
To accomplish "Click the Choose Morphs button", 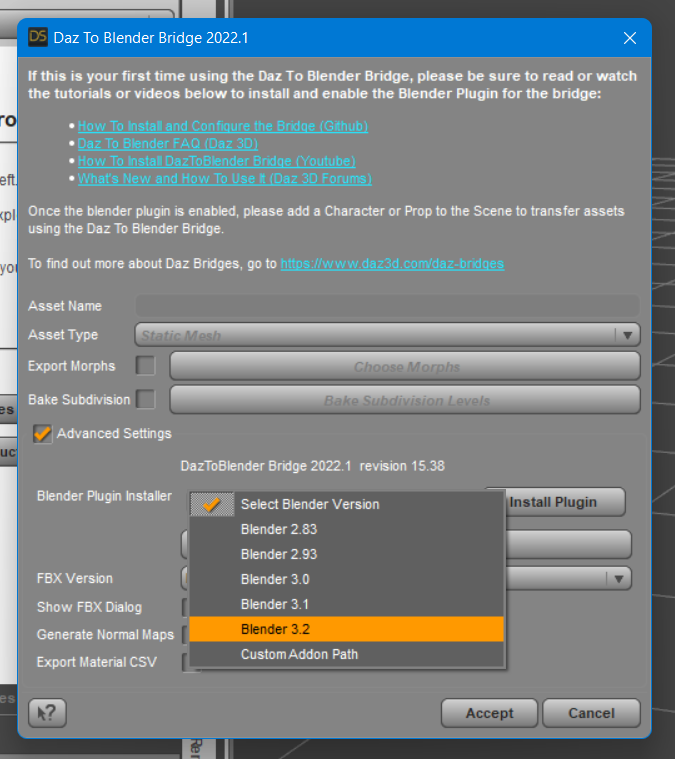I will coord(405,366).
